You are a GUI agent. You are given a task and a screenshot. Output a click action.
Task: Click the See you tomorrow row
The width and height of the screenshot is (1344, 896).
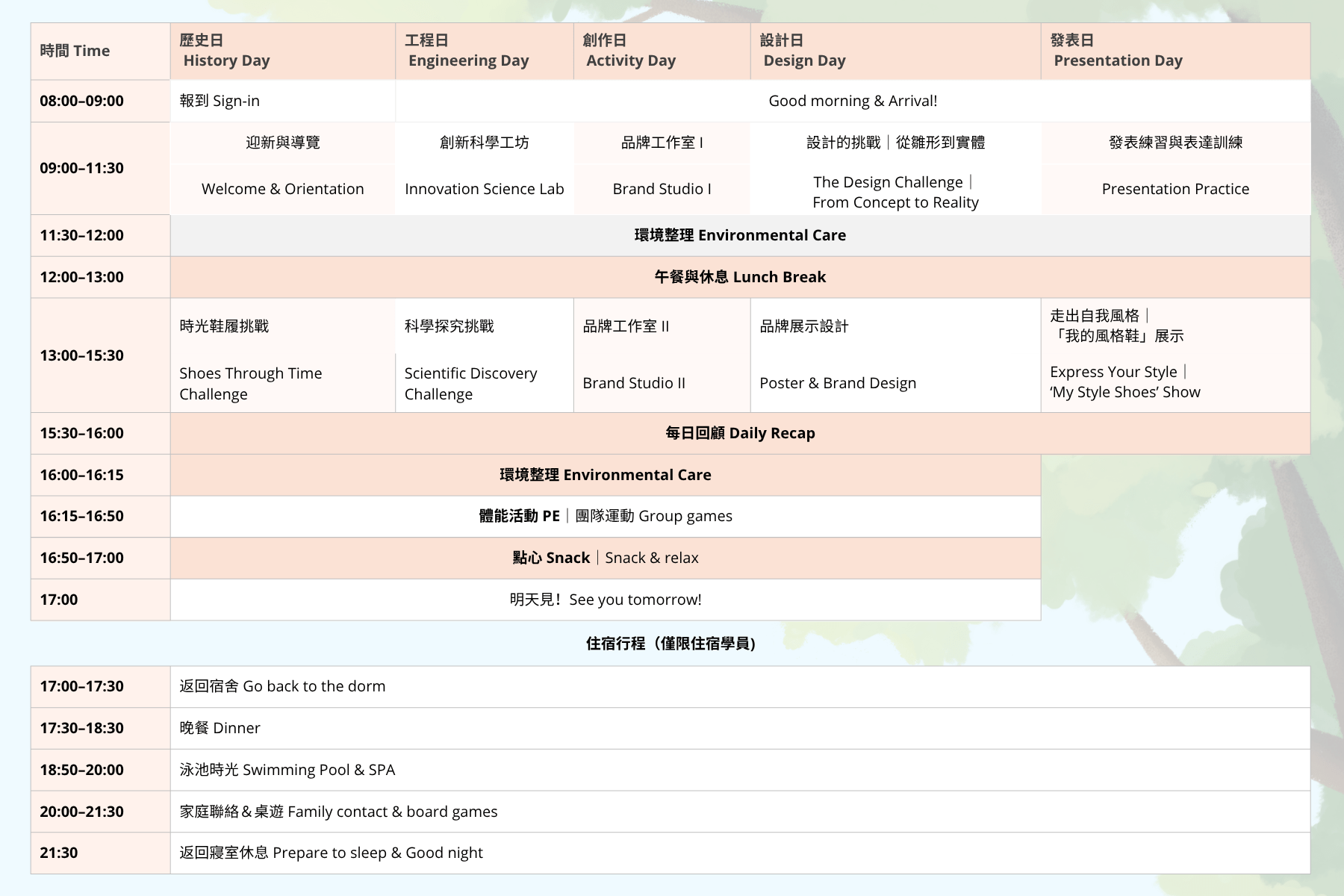pyautogui.click(x=605, y=600)
